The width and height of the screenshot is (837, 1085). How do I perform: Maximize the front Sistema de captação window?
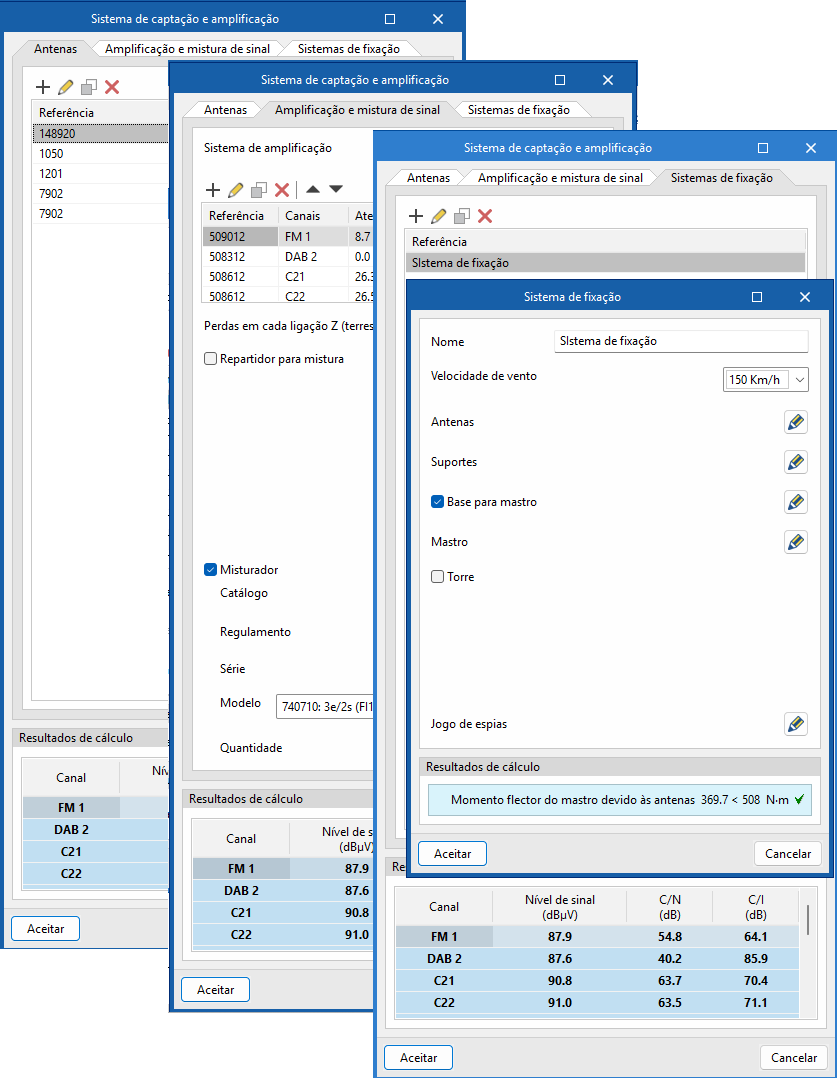[763, 148]
